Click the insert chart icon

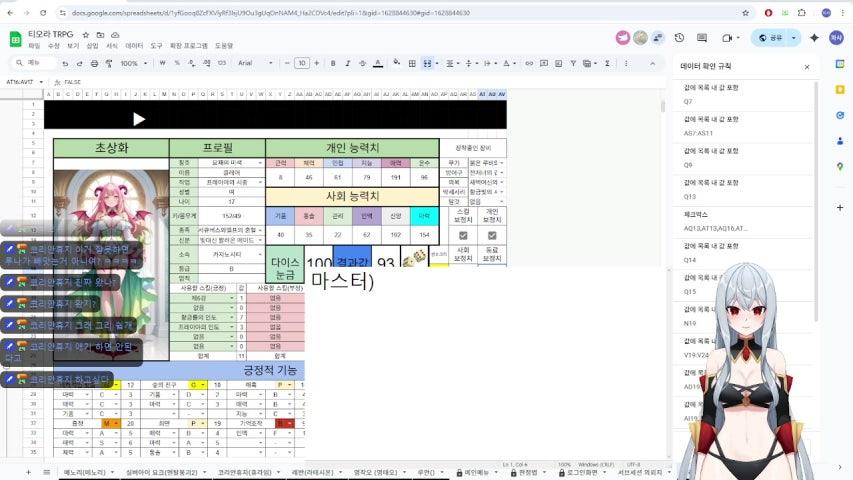(558, 64)
